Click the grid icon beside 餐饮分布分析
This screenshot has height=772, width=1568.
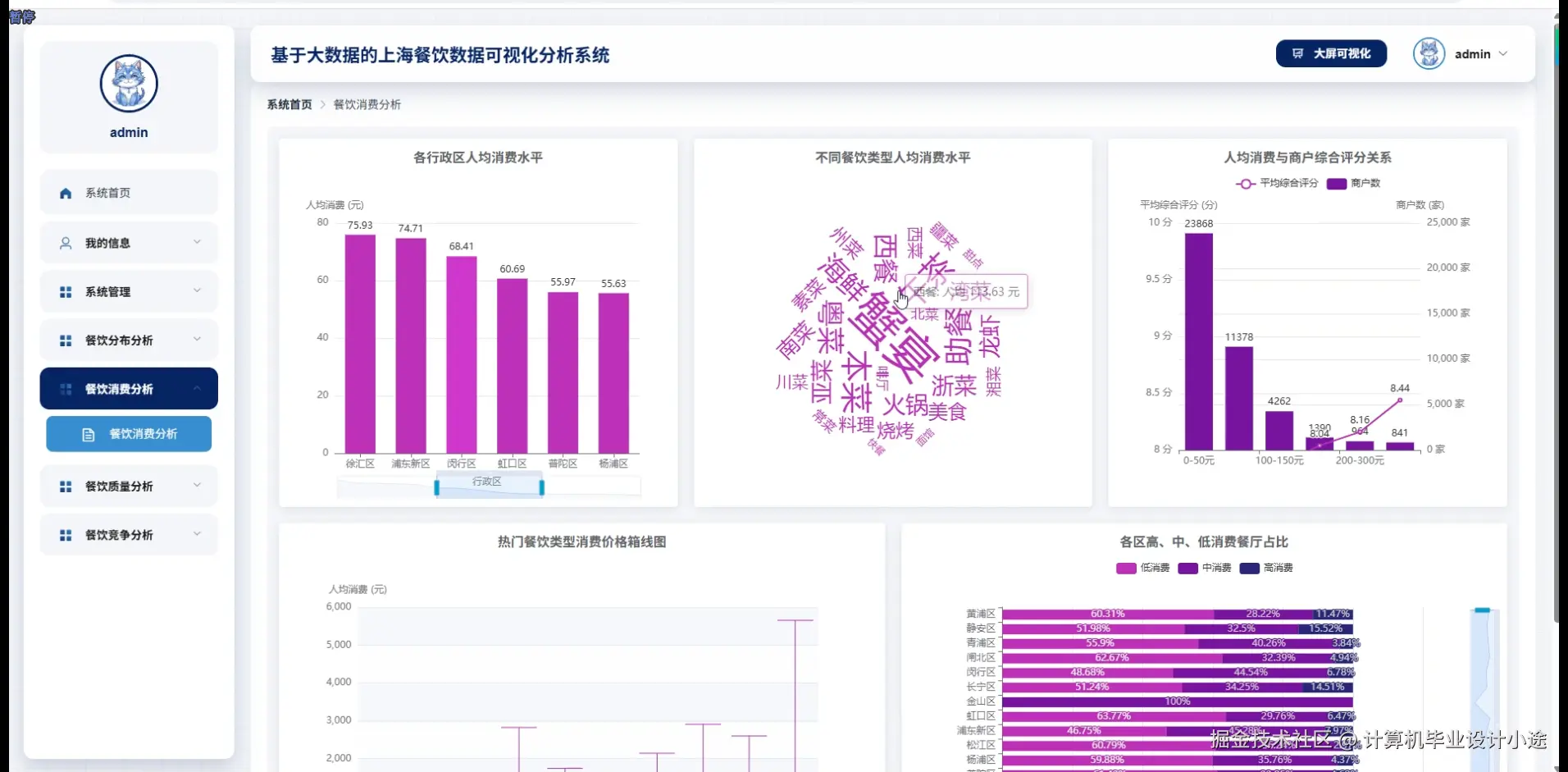click(x=66, y=340)
